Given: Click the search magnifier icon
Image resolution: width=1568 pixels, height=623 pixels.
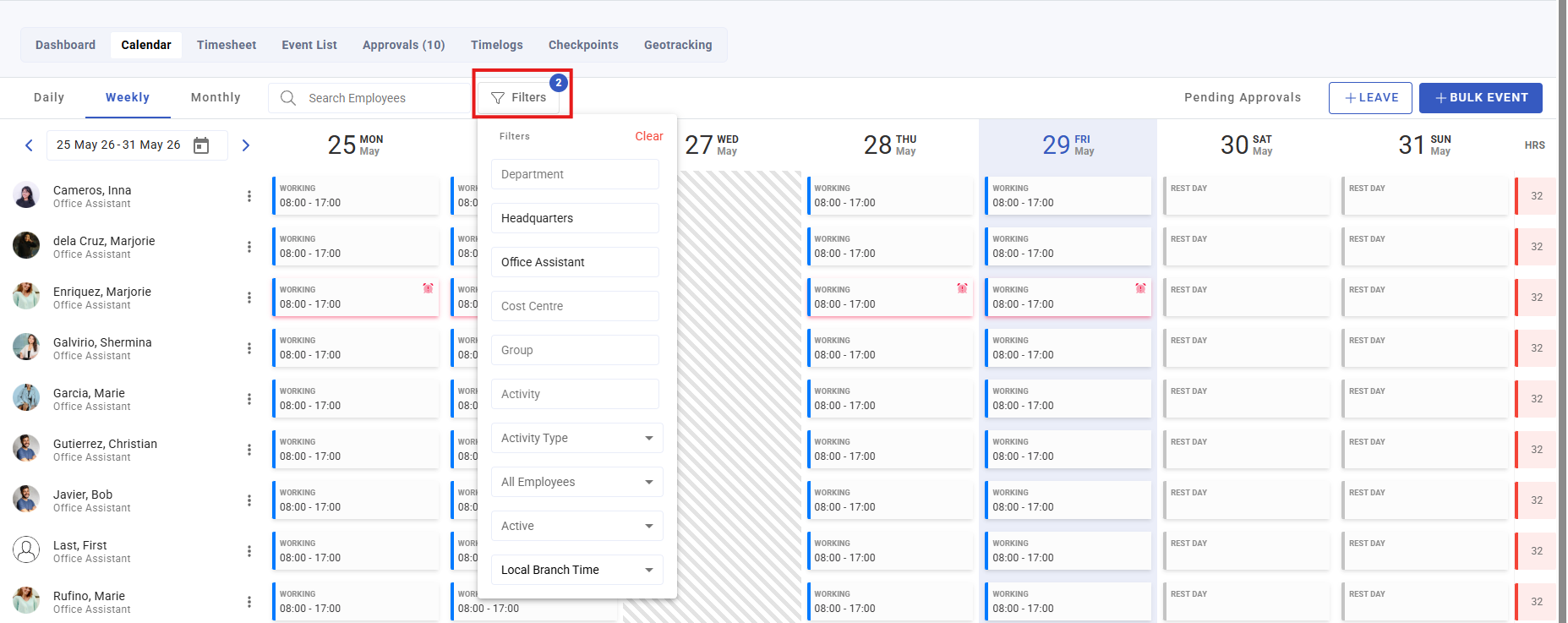Looking at the screenshot, I should point(288,98).
